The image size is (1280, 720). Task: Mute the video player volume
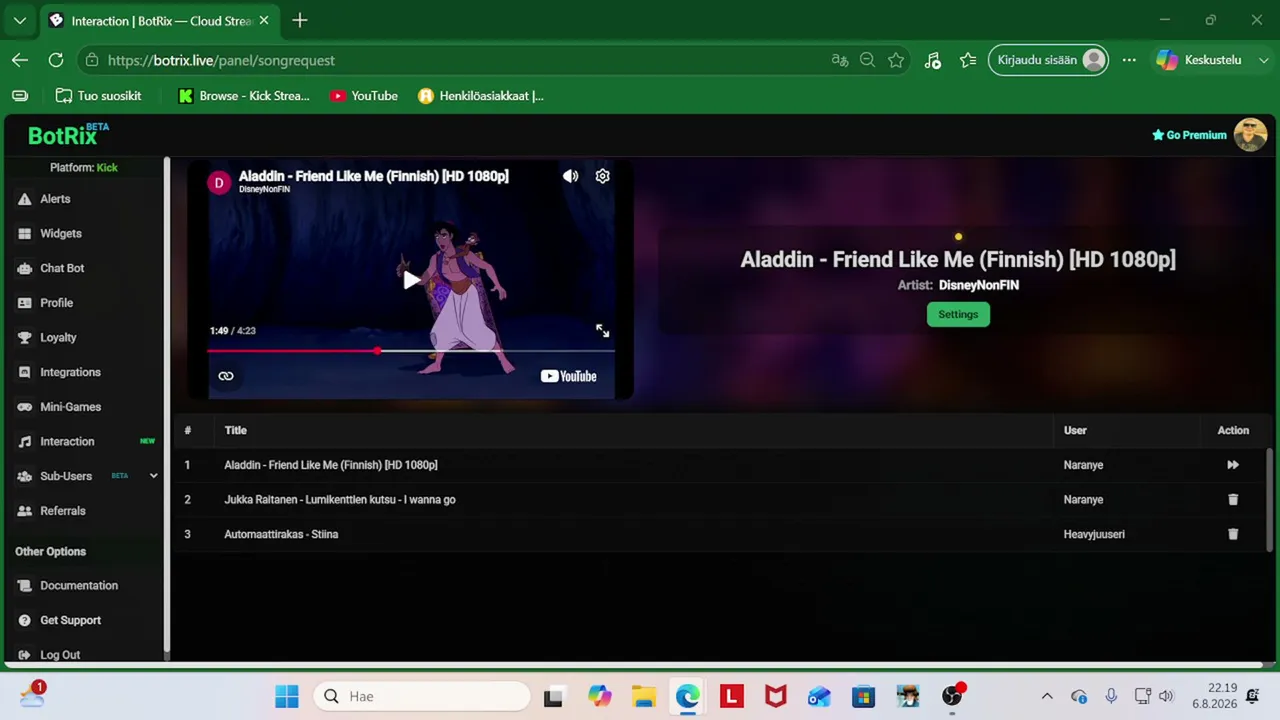(x=570, y=176)
